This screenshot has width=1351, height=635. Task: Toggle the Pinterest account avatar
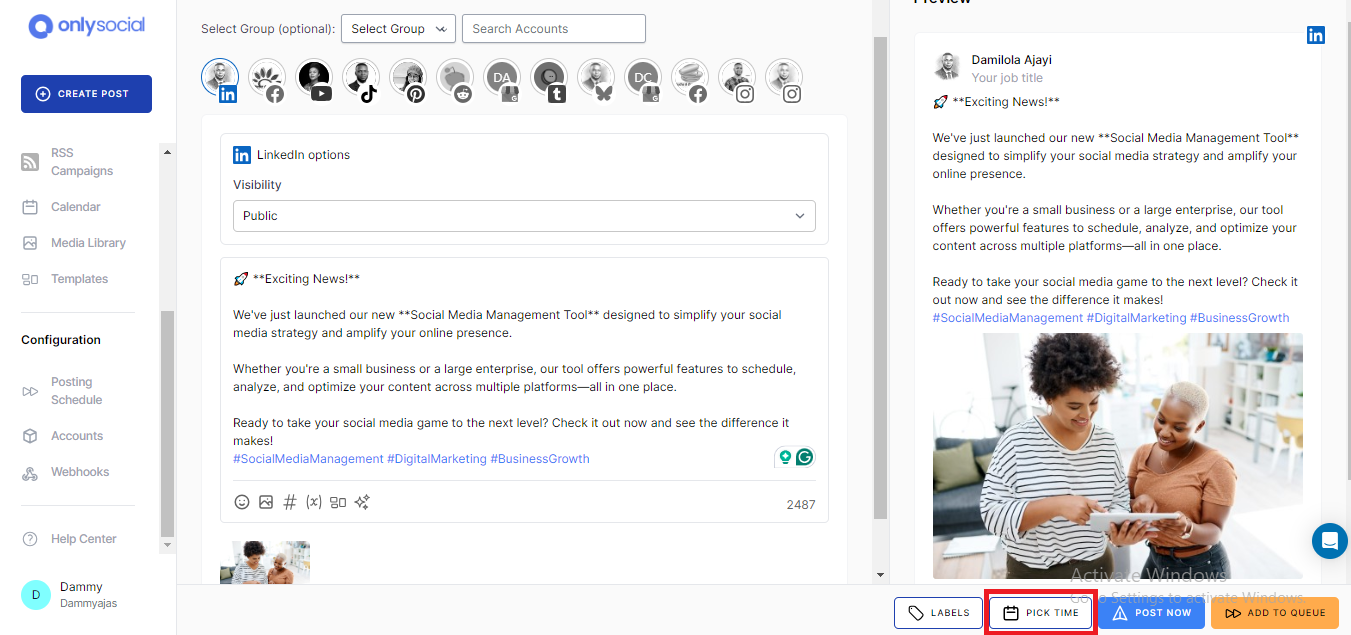point(408,78)
